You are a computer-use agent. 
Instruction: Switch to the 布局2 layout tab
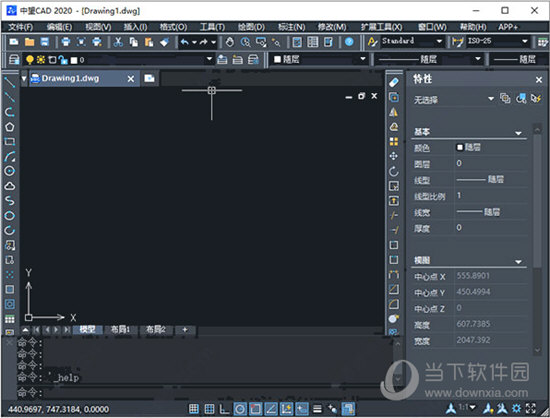155,329
